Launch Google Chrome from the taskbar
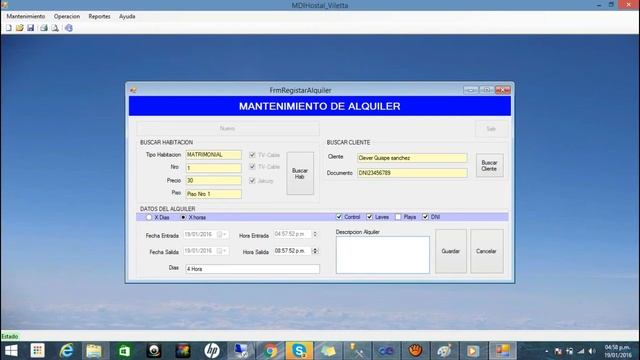 coord(270,351)
